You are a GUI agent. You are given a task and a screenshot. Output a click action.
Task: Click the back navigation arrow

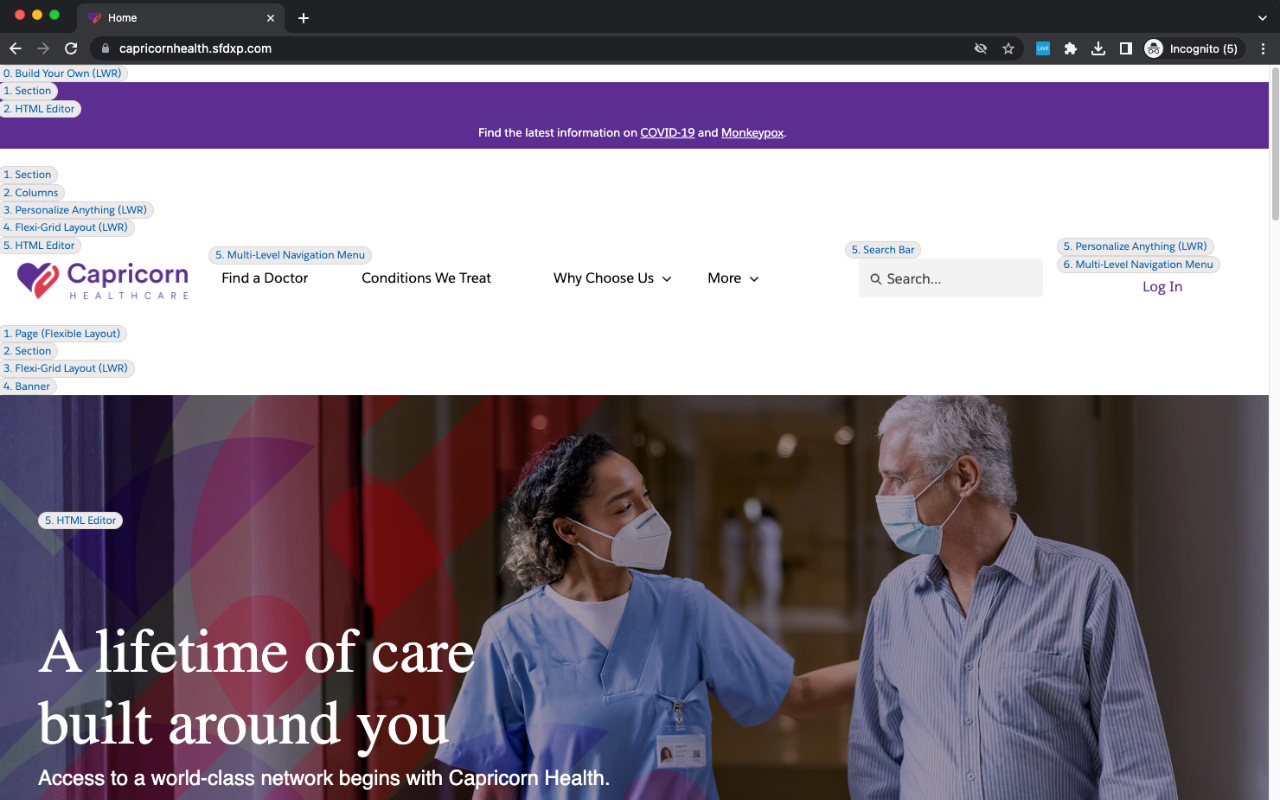[15, 48]
